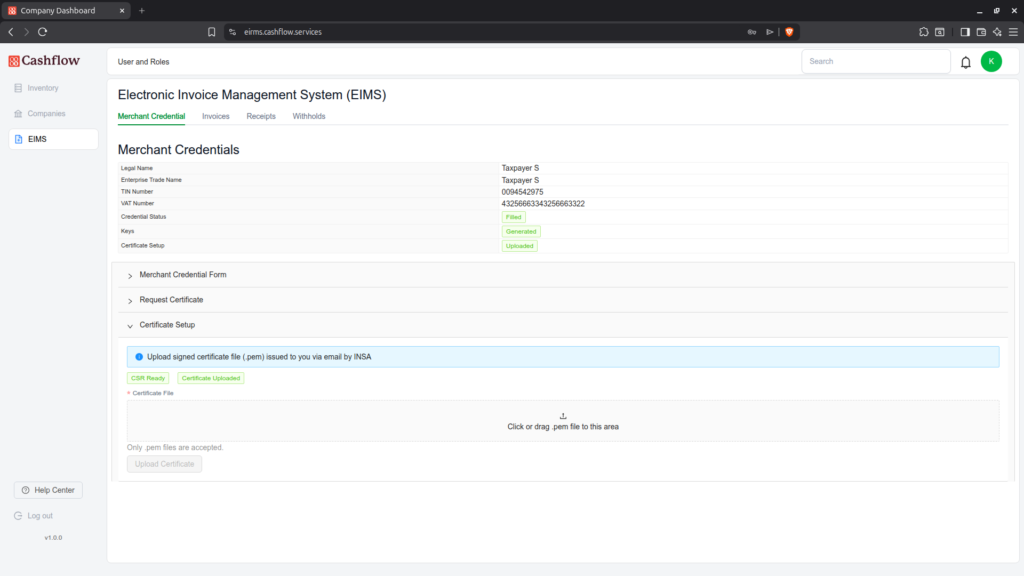Switch to Merchant Credential tab

(151, 116)
